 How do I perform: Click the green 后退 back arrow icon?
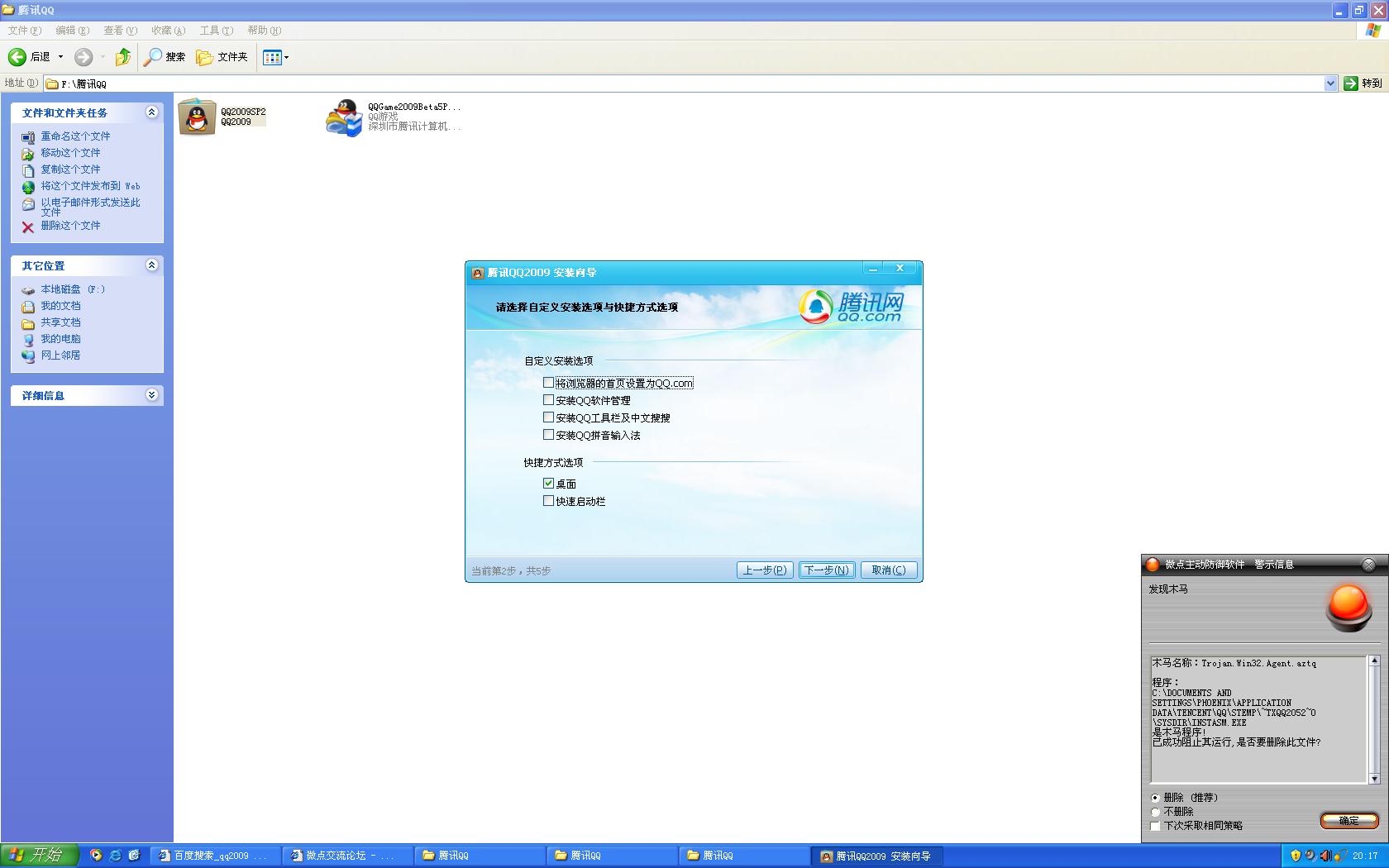[17, 57]
